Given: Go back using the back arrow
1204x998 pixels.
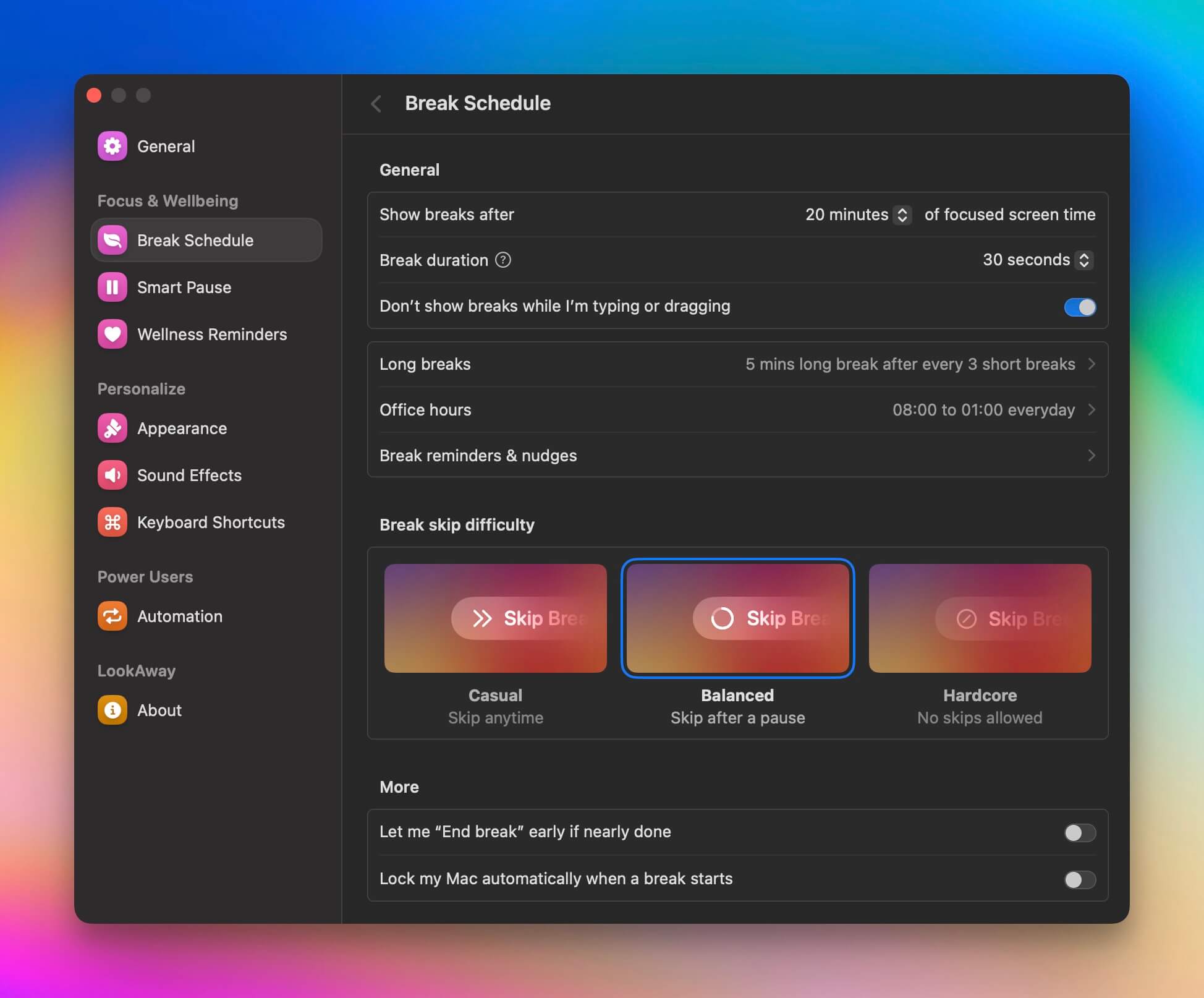Looking at the screenshot, I should click(x=377, y=104).
